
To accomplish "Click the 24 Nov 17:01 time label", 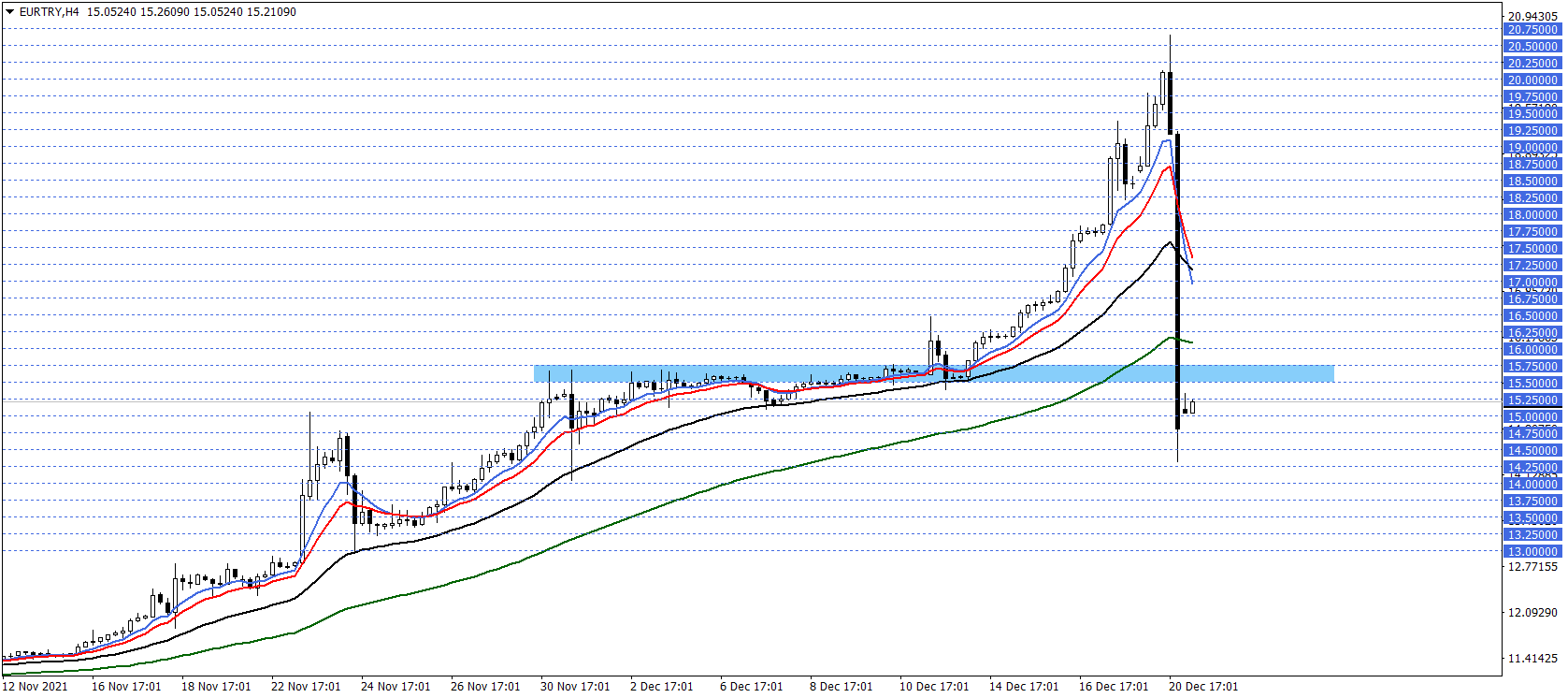I will pos(396,687).
